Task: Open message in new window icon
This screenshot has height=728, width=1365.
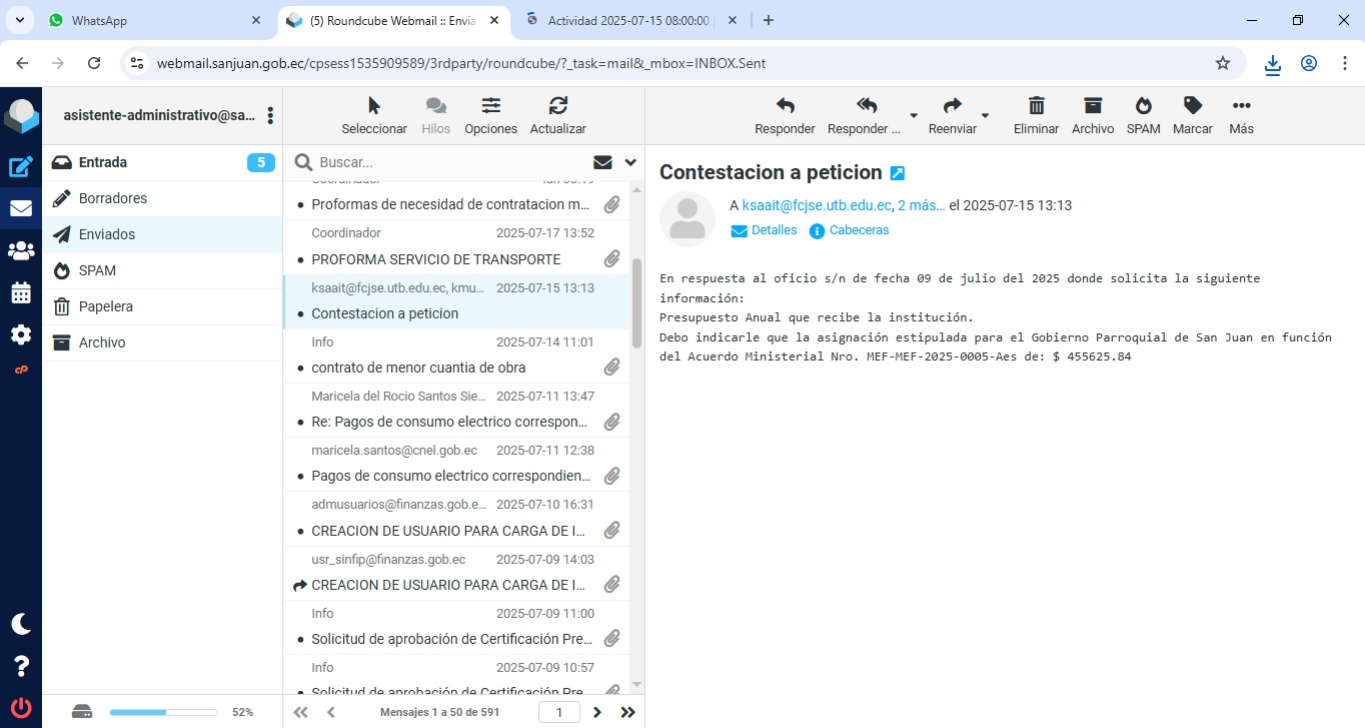Action: 897,173
